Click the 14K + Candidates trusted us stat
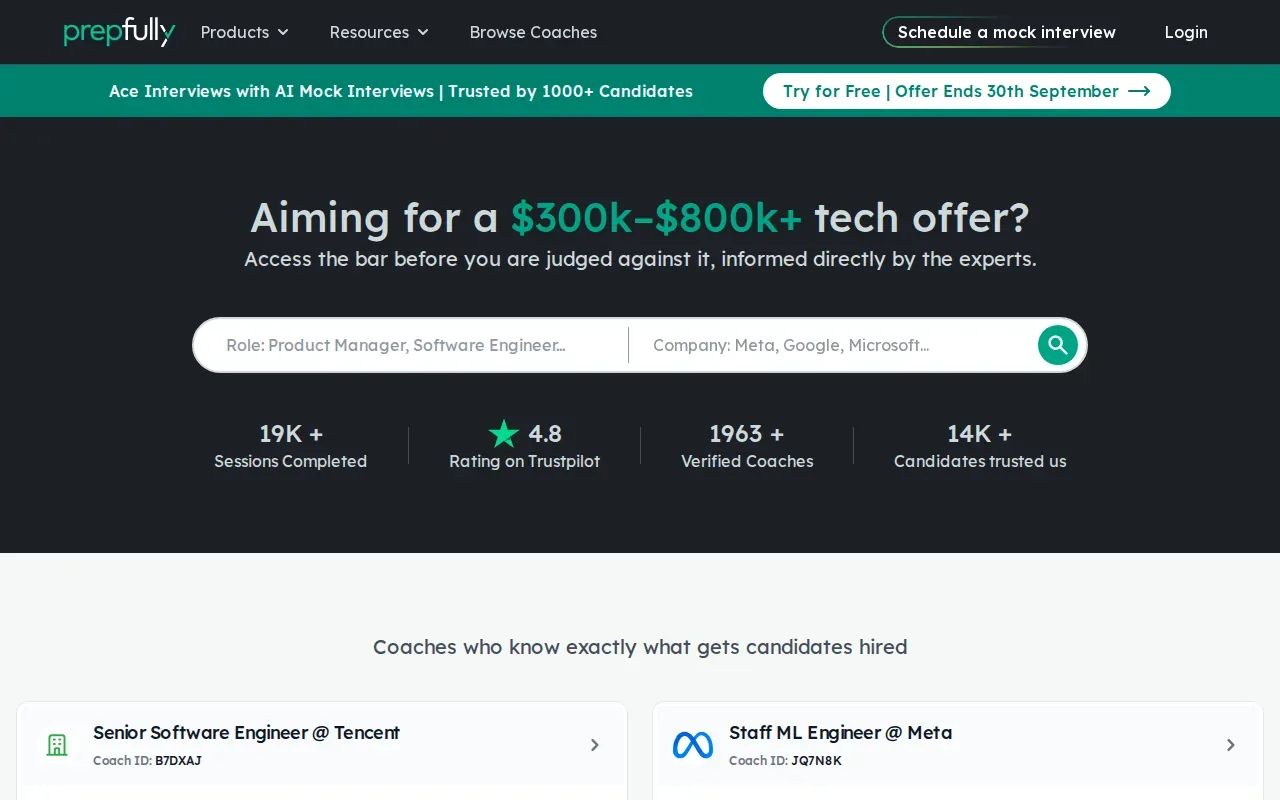The image size is (1280, 800). click(980, 446)
